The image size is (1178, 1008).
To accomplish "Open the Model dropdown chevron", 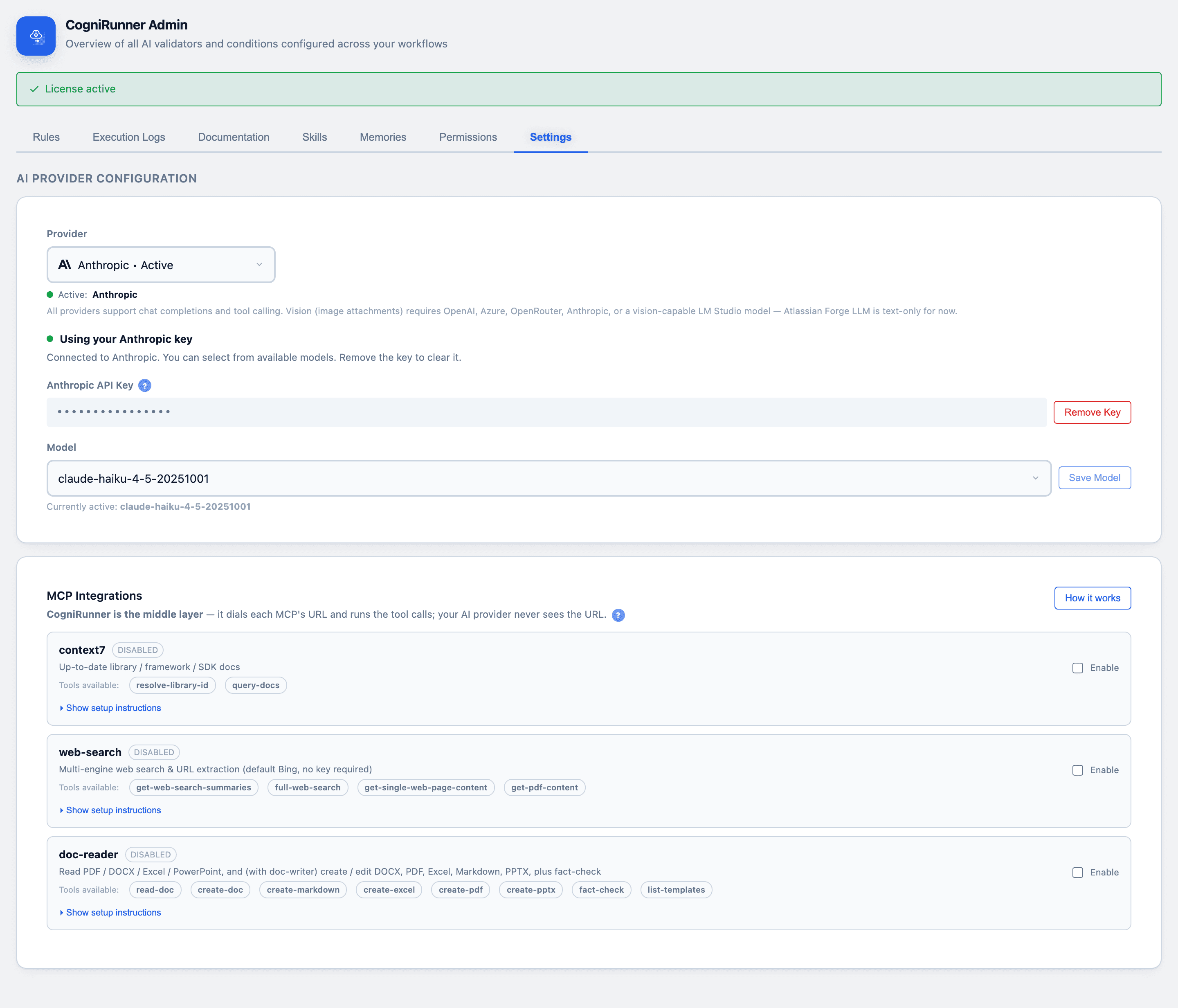I will 1035,478.
